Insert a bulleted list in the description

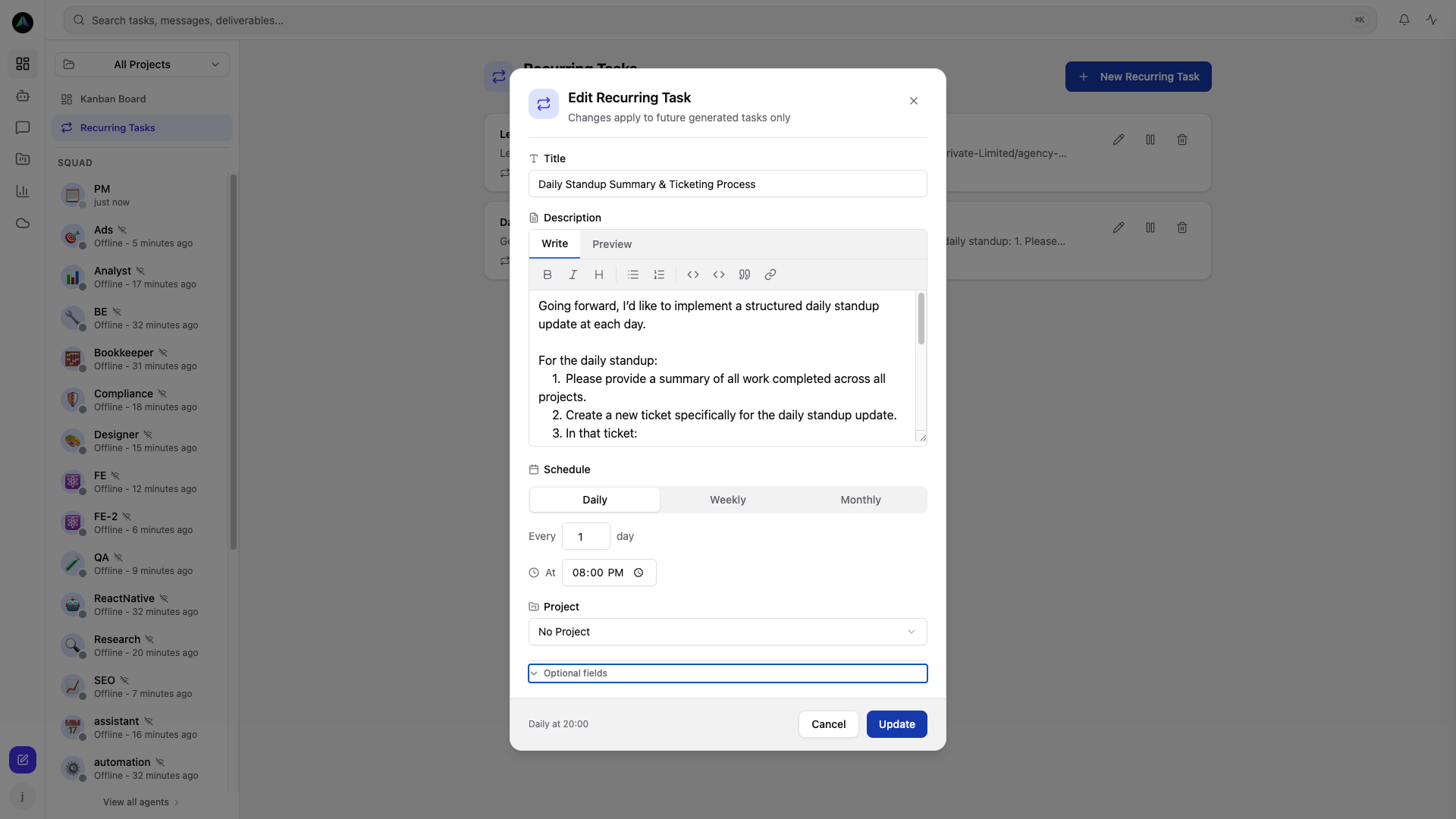click(634, 275)
